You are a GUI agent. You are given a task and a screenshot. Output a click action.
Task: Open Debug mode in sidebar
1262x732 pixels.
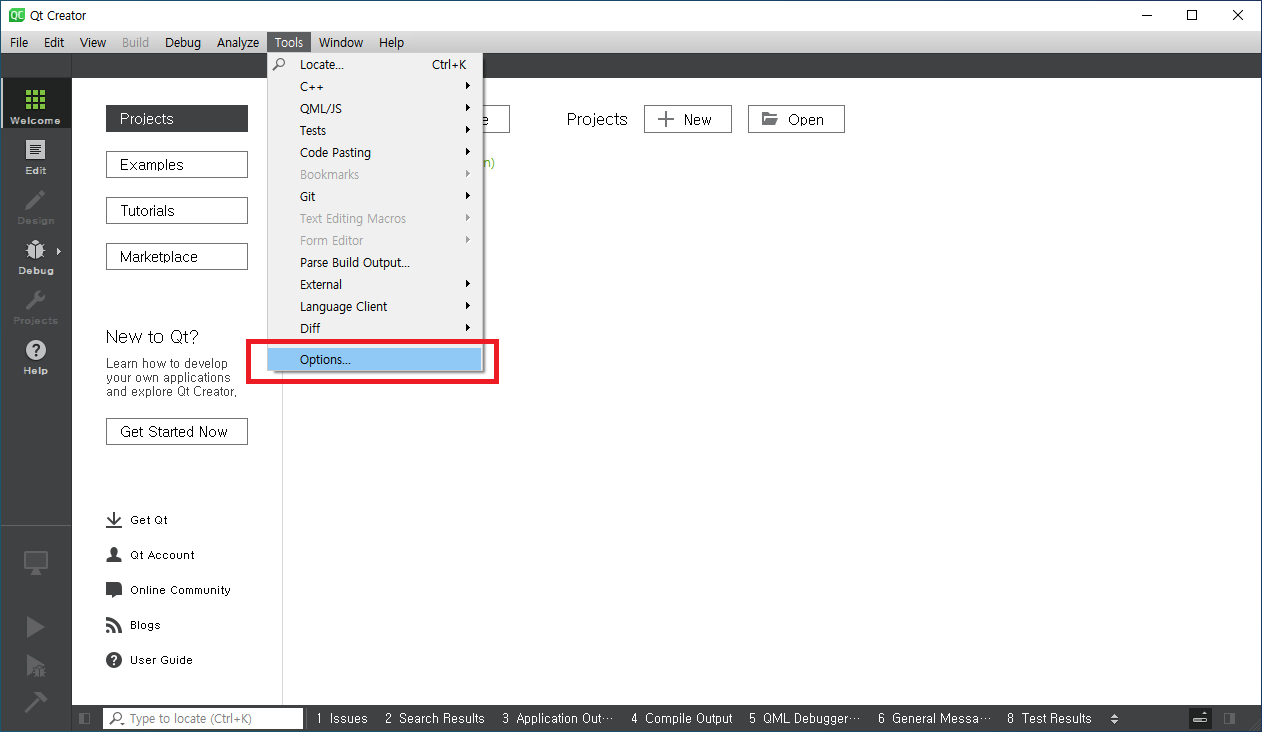[36, 255]
